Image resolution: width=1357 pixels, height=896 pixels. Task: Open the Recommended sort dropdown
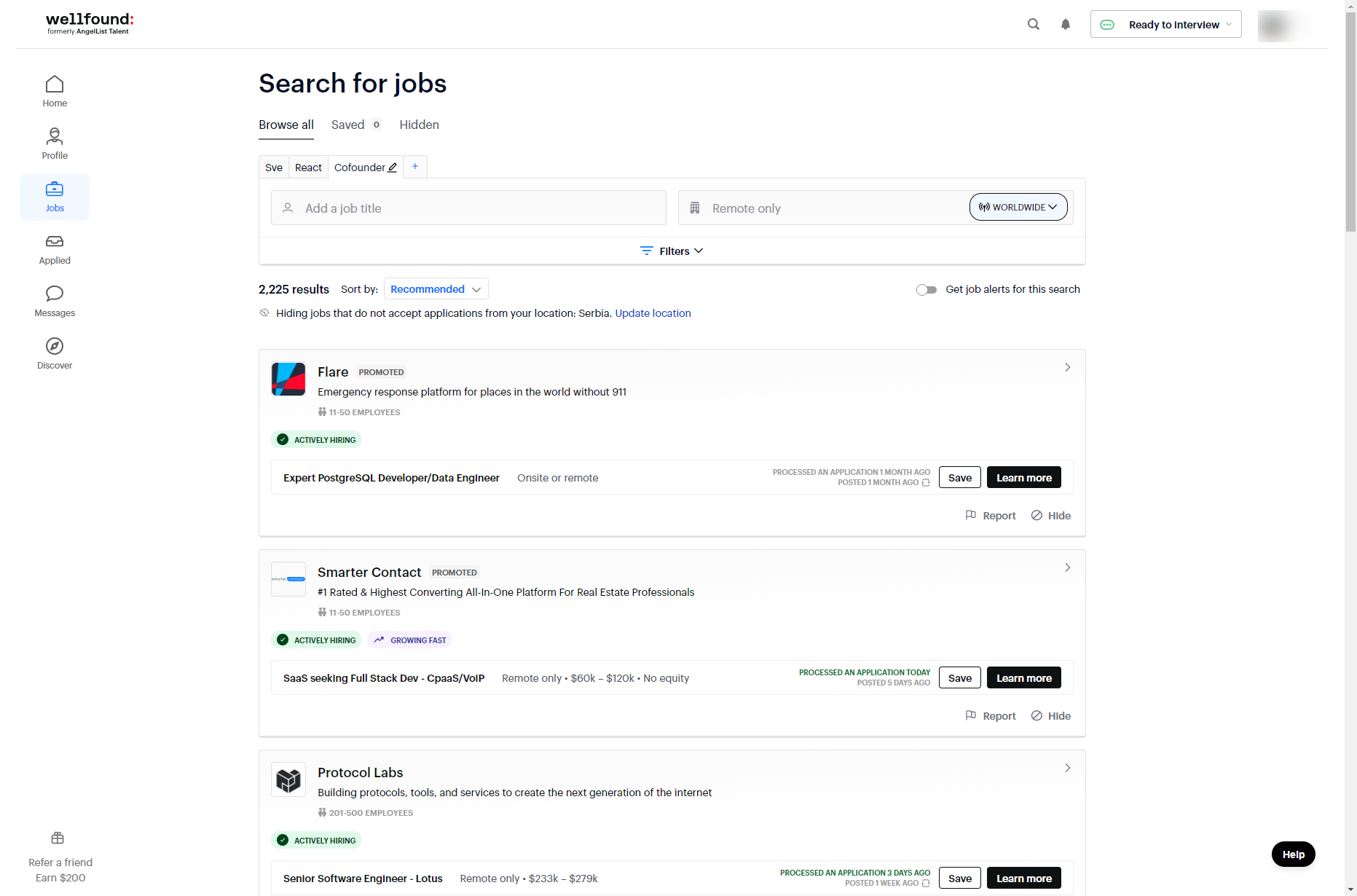[436, 289]
